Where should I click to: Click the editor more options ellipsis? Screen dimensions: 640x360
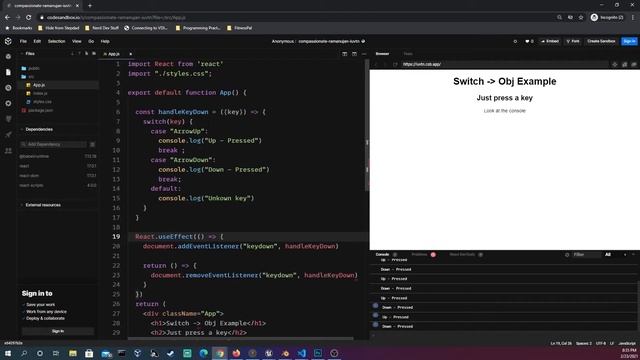(x=364, y=54)
